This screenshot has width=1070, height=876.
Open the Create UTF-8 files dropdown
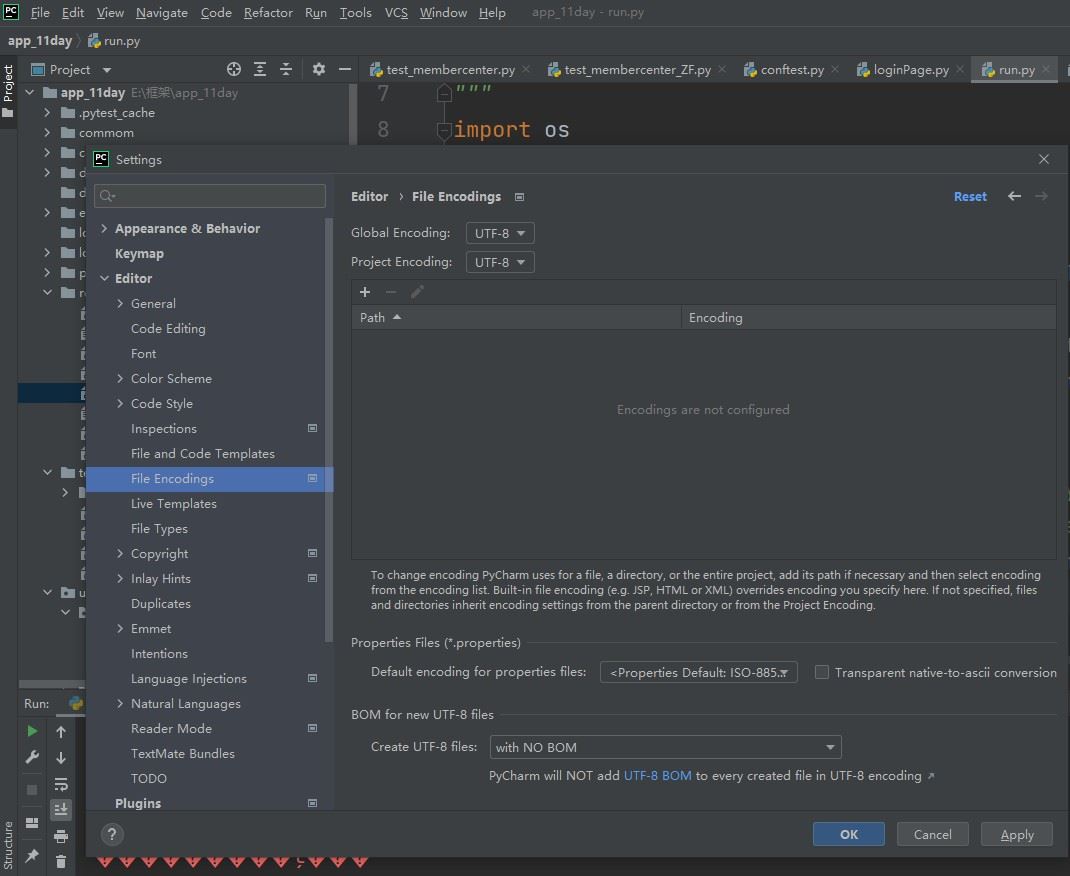[x=665, y=747]
